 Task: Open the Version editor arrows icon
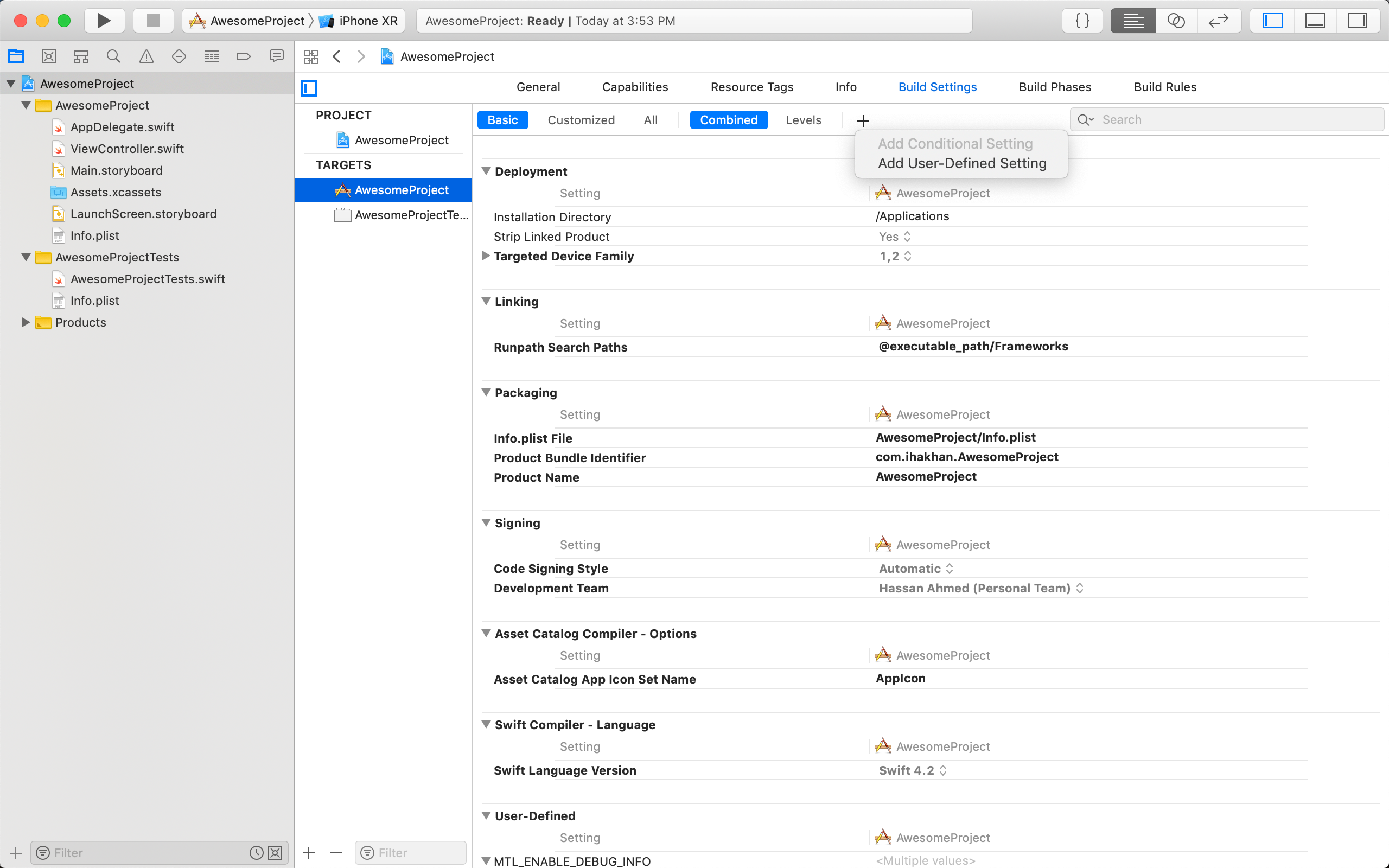tap(1218, 21)
